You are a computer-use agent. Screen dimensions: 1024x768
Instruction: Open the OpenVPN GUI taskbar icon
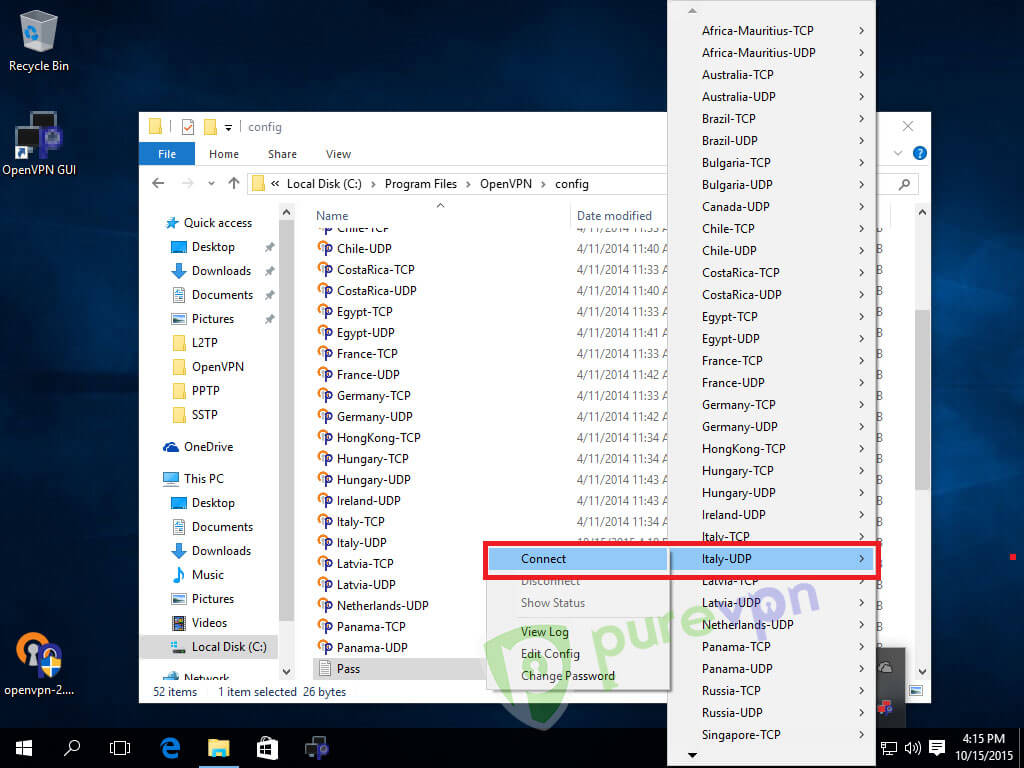coord(317,748)
